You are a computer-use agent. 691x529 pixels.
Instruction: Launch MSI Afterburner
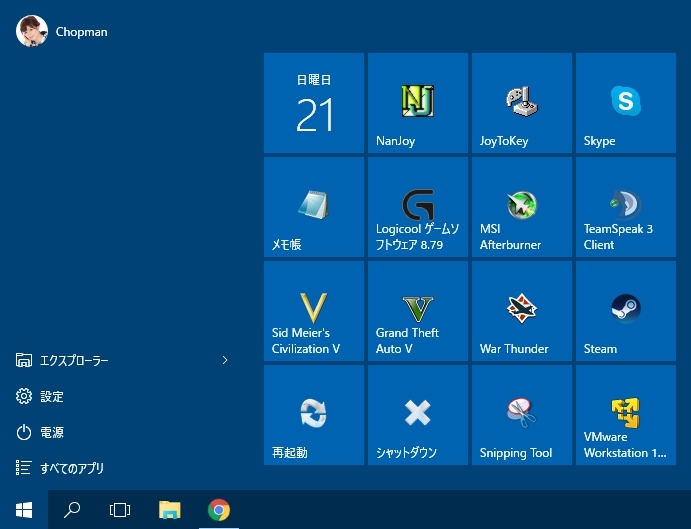click(521, 207)
